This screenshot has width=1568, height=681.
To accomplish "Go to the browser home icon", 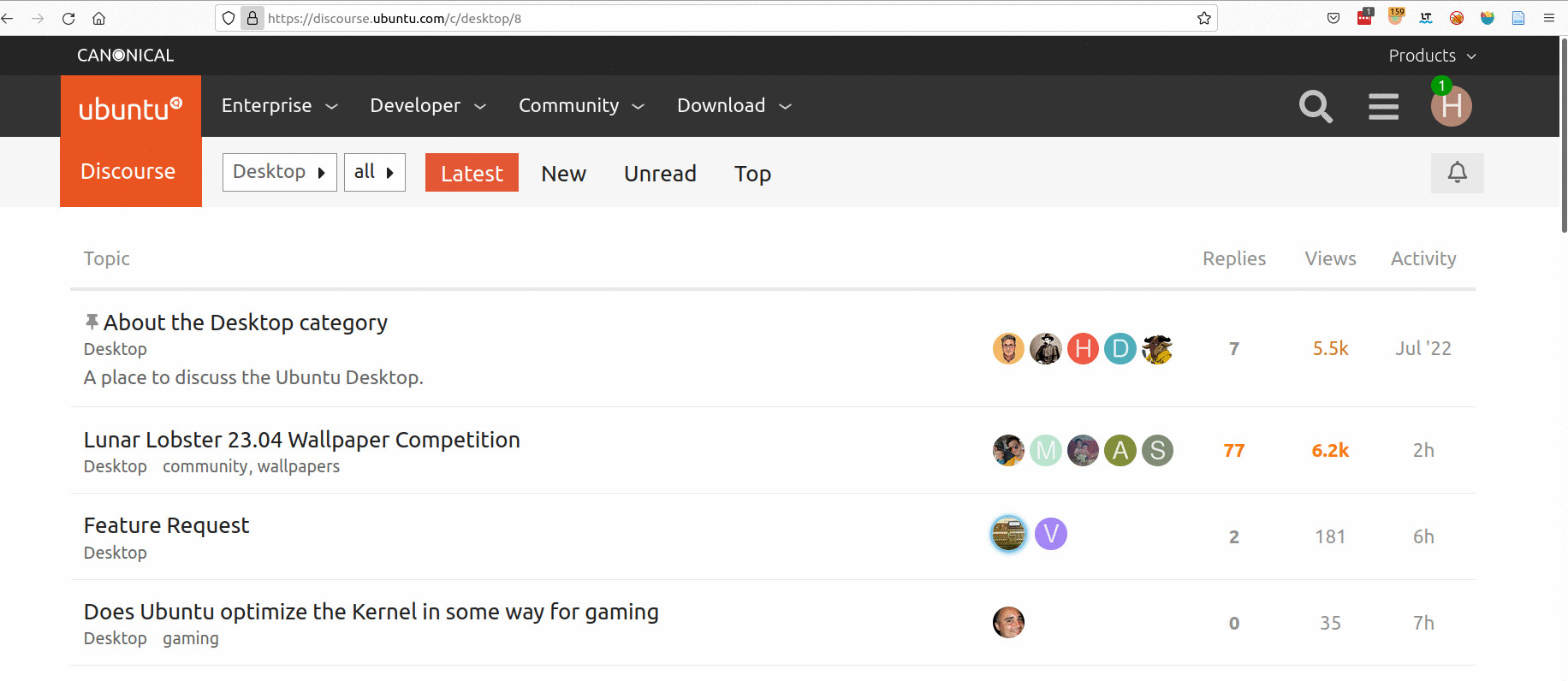I will tap(99, 18).
